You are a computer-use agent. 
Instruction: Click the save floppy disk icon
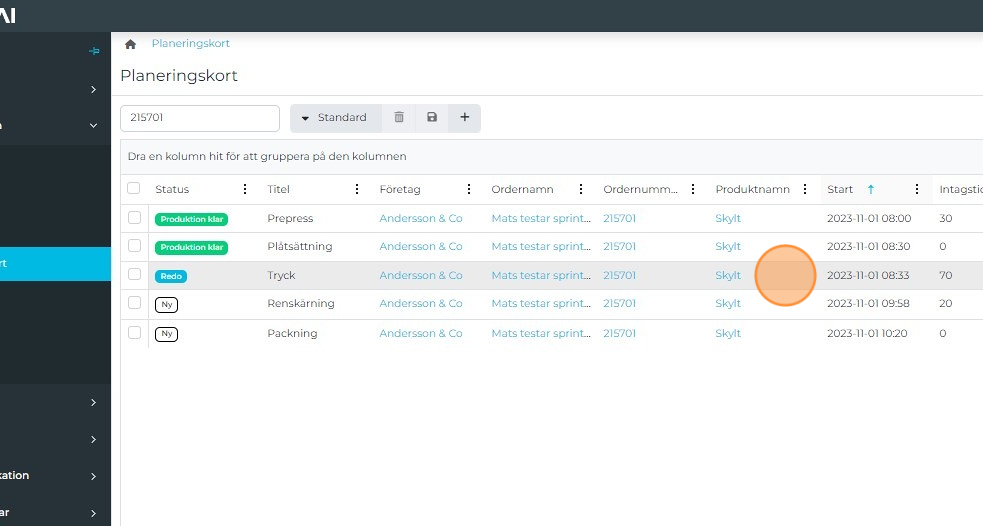(432, 118)
